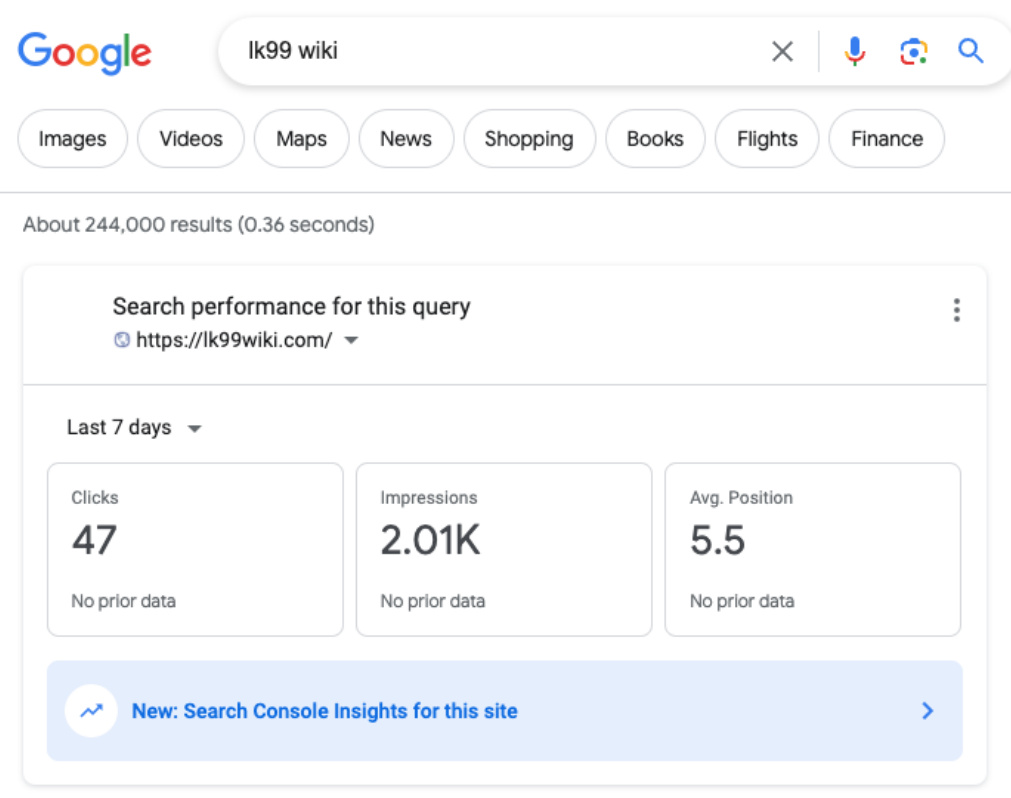The image size is (1011, 798).
Task: Expand the lk99wiki.com property dropdown
Action: coord(351,340)
